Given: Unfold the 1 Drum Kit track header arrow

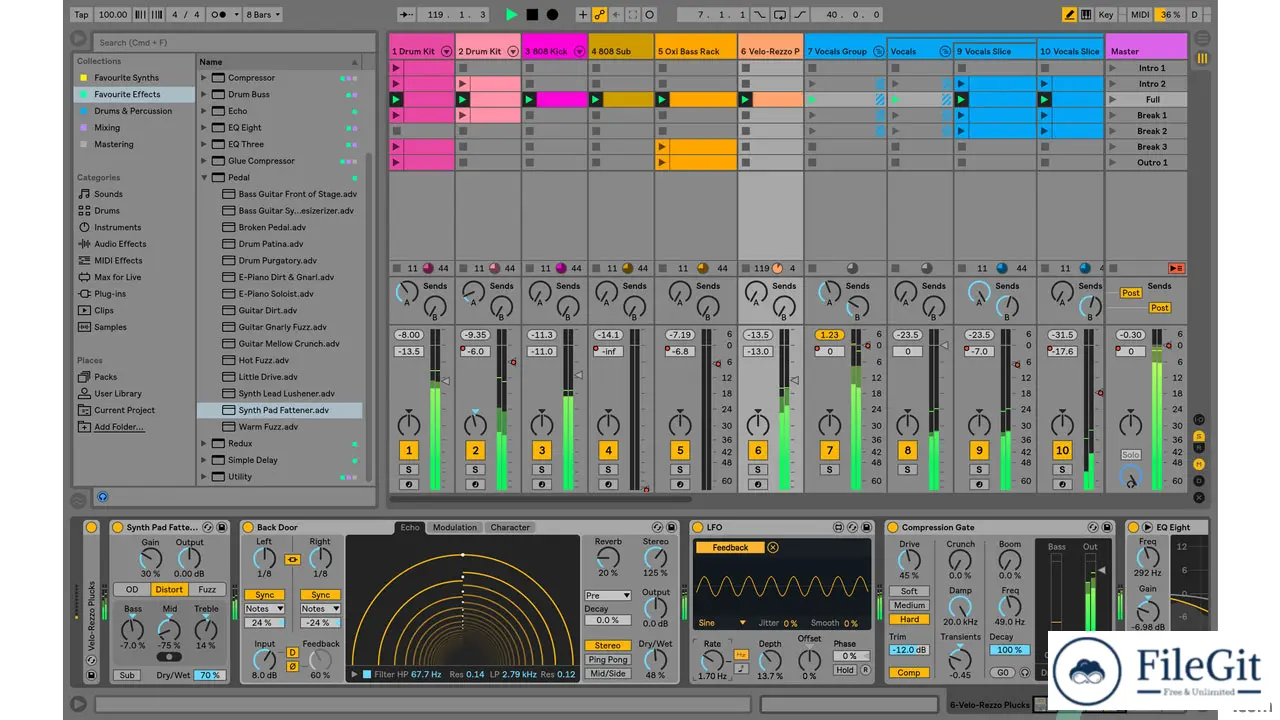Looking at the screenshot, I should coord(446,51).
